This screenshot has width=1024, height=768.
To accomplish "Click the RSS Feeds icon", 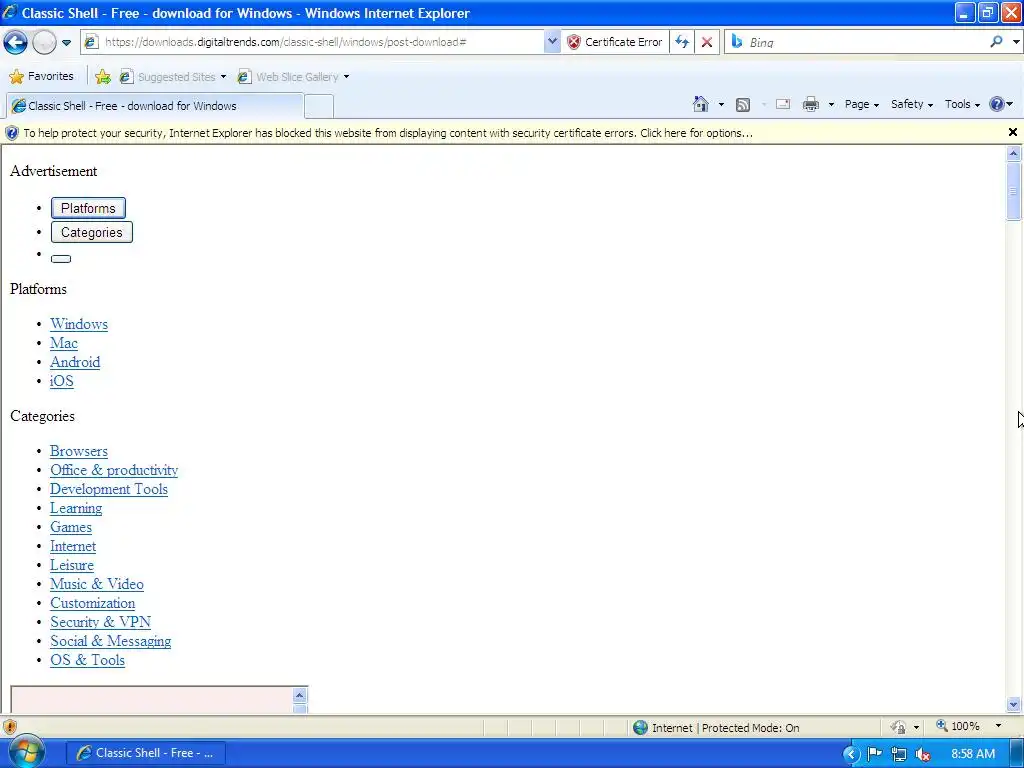I will click(x=743, y=104).
